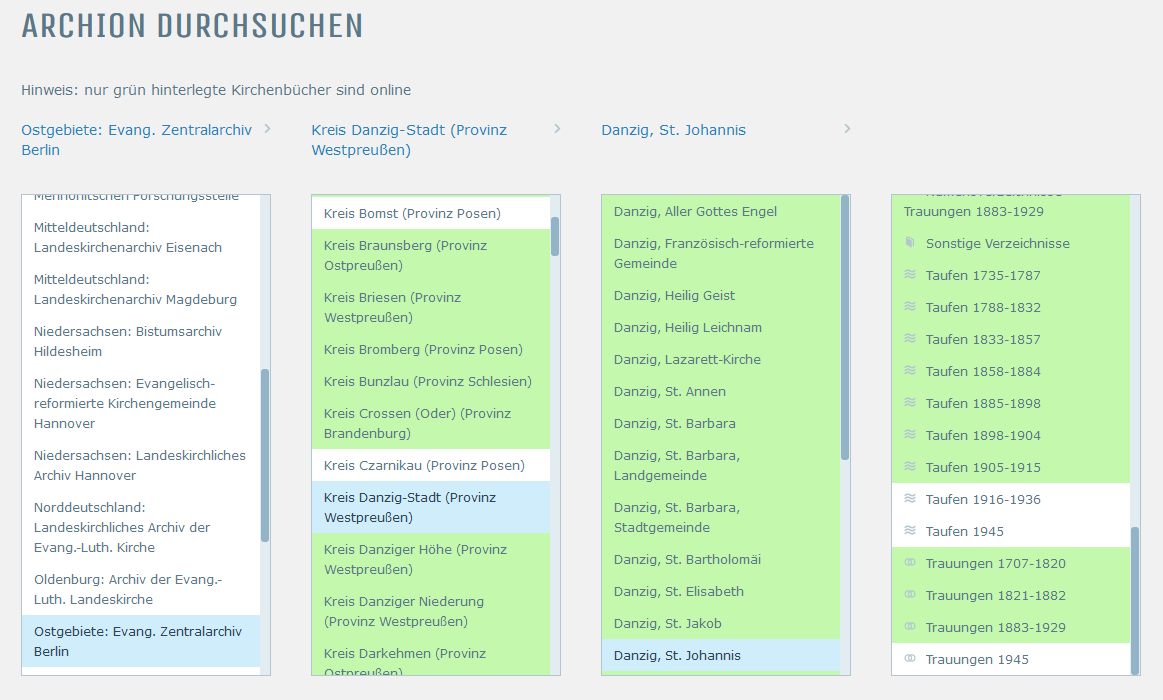Click the scrollbar thumb in the Kreis list

(555, 237)
